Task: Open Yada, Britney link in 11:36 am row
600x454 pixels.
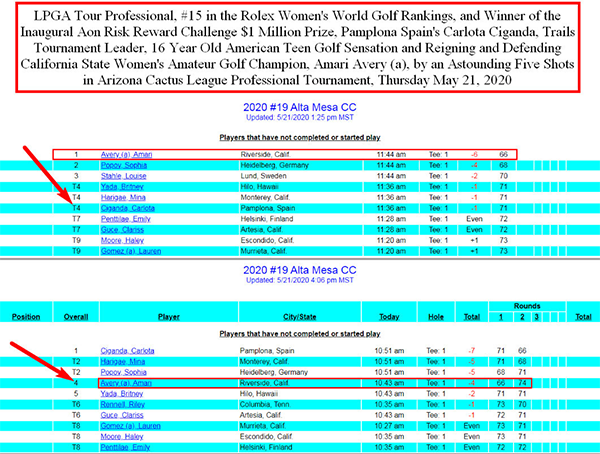Action: pyautogui.click(x=122, y=186)
